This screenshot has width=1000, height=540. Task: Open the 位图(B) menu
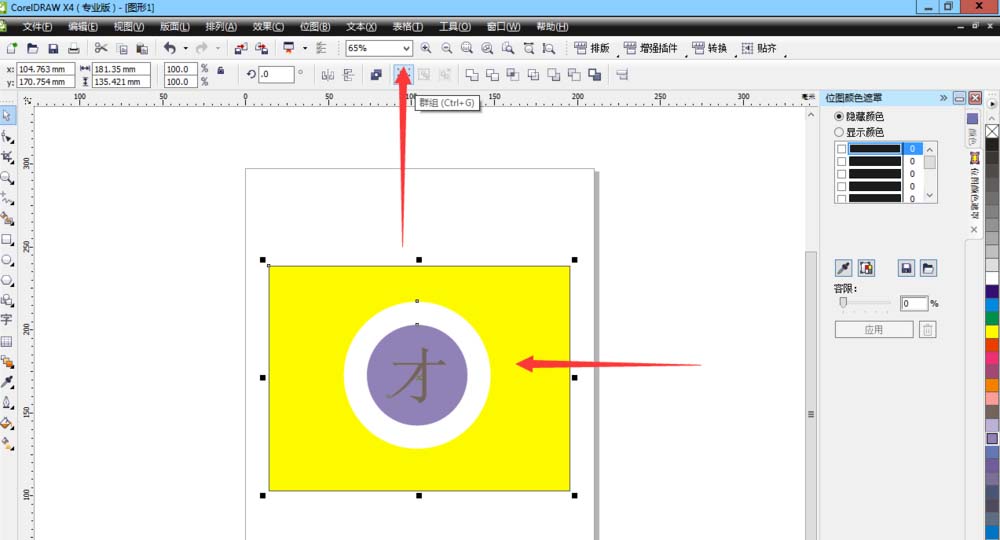pos(315,27)
